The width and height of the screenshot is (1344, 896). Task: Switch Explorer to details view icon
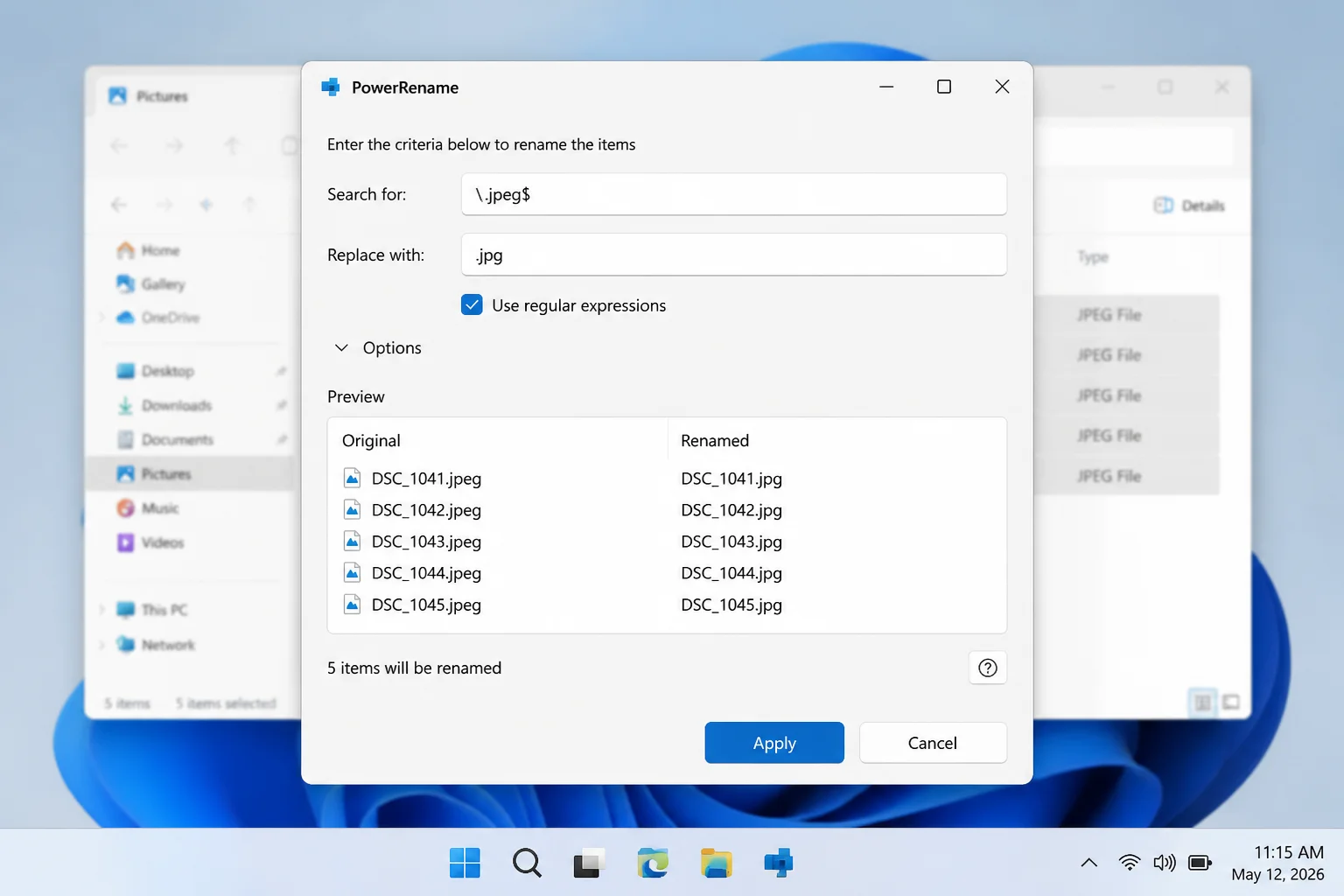pos(1202,702)
